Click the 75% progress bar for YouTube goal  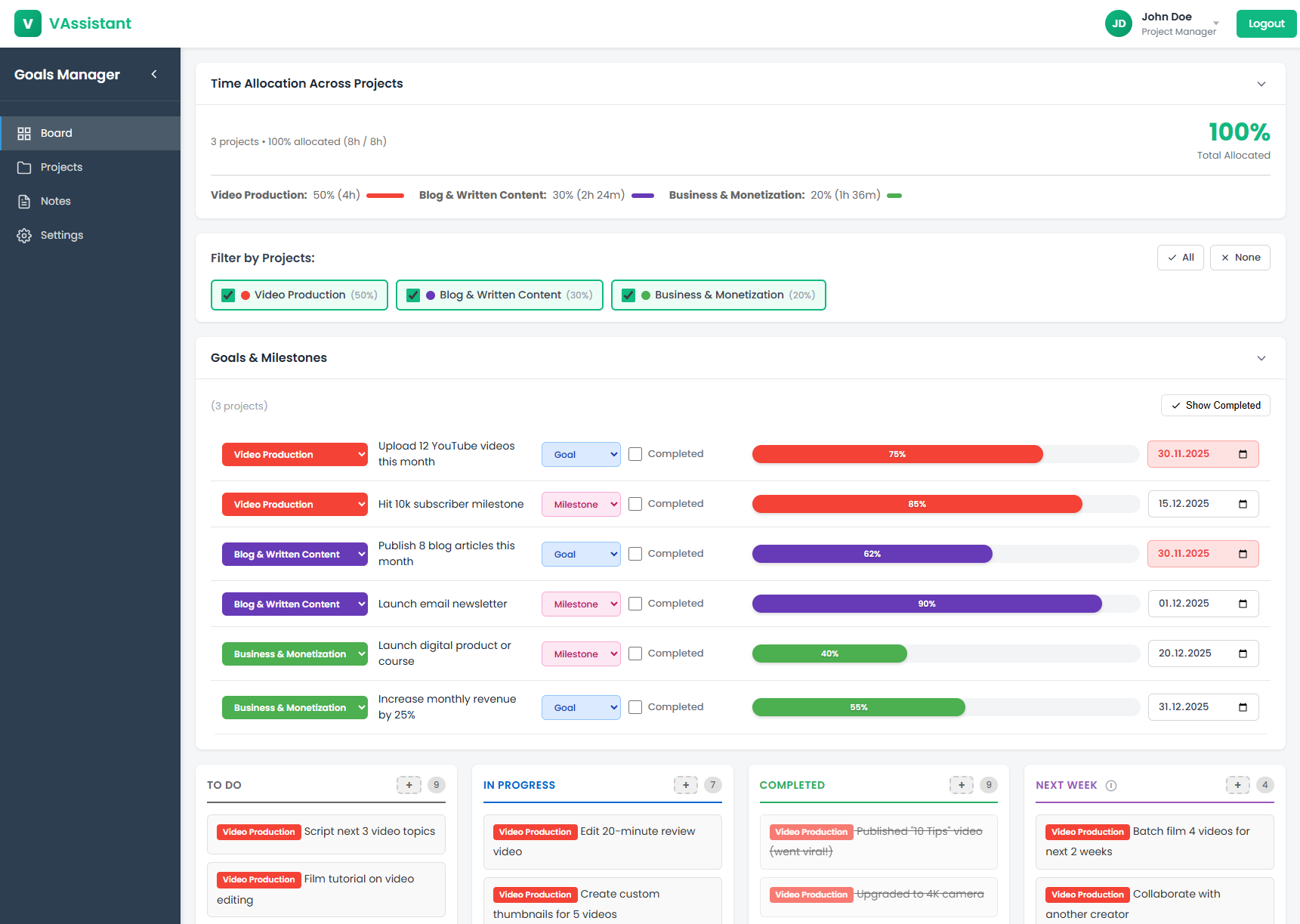pos(897,454)
